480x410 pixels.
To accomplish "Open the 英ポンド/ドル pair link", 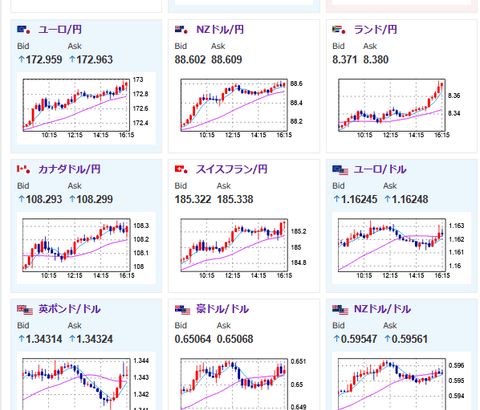I will tap(69, 309).
